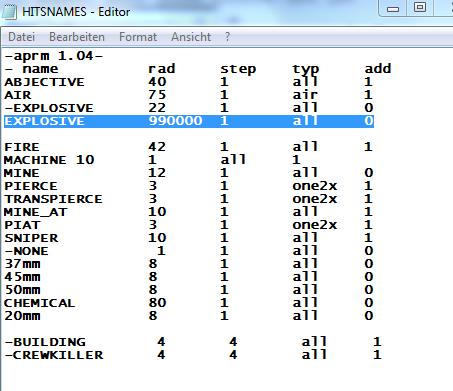Click the 'step' column header text
453x391 pixels.
[238, 69]
